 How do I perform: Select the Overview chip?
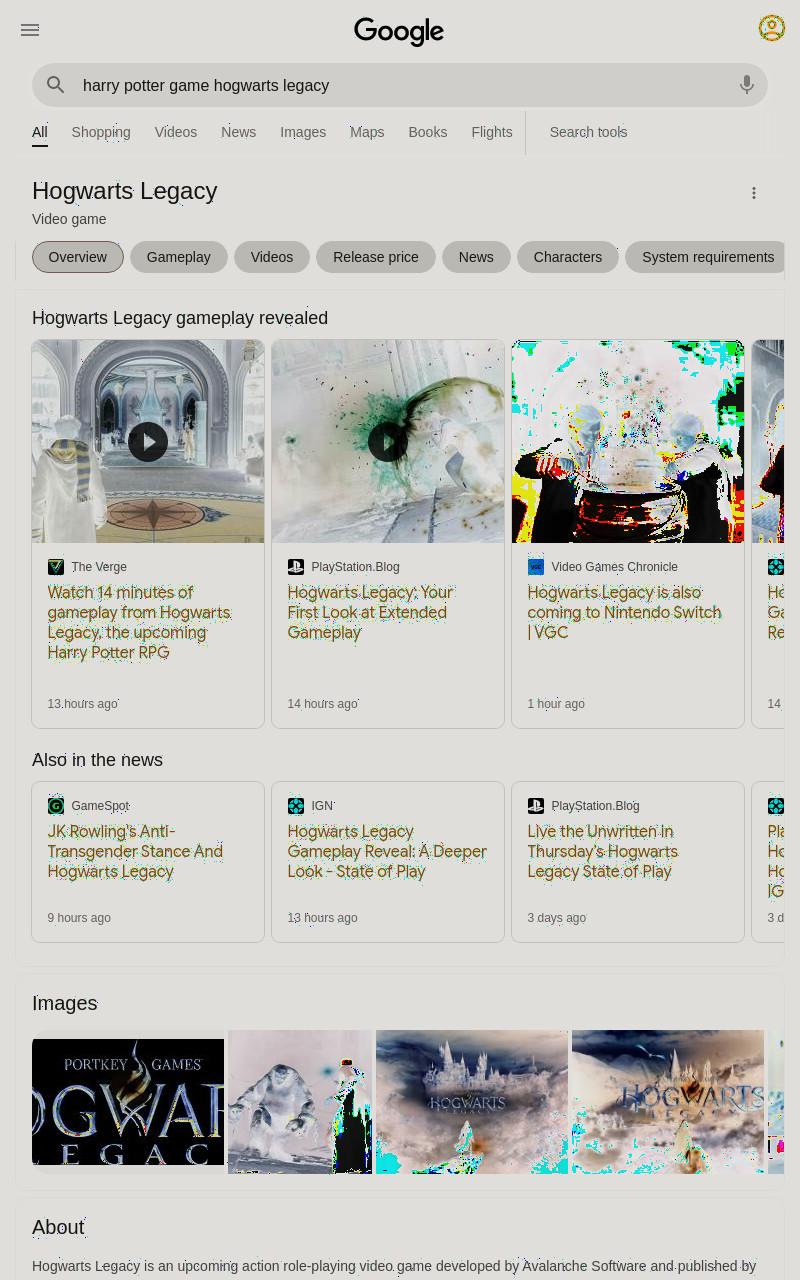tap(78, 257)
